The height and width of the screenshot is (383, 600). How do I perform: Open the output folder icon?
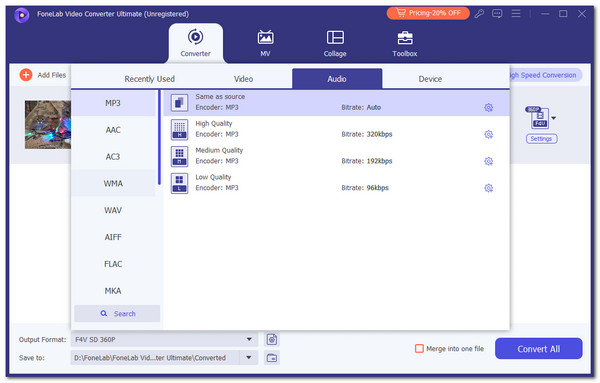tap(272, 358)
